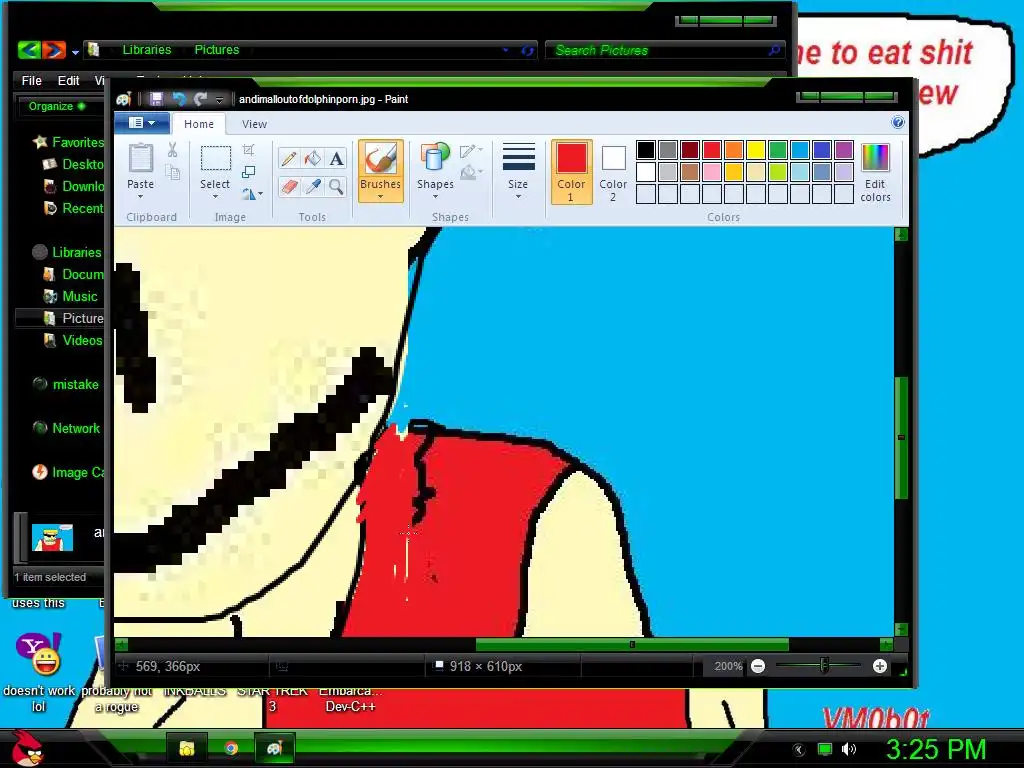Screen dimensions: 1024x768
Task: Select the Fill with color bucket tool
Action: [313, 159]
